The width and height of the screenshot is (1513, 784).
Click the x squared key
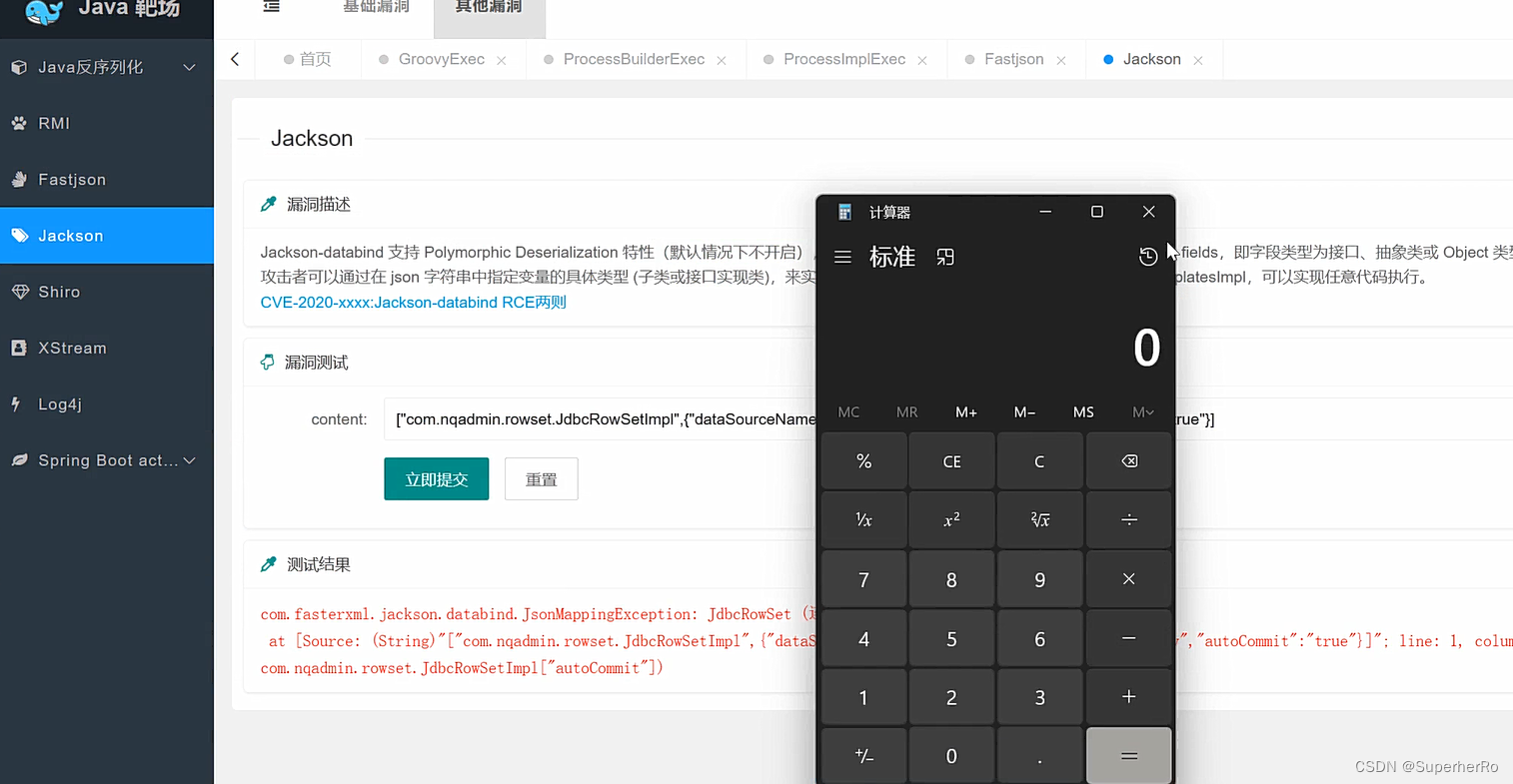tap(951, 520)
